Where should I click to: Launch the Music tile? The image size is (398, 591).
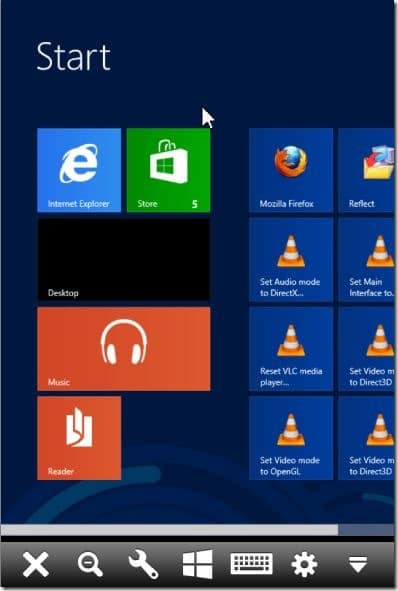(x=124, y=349)
